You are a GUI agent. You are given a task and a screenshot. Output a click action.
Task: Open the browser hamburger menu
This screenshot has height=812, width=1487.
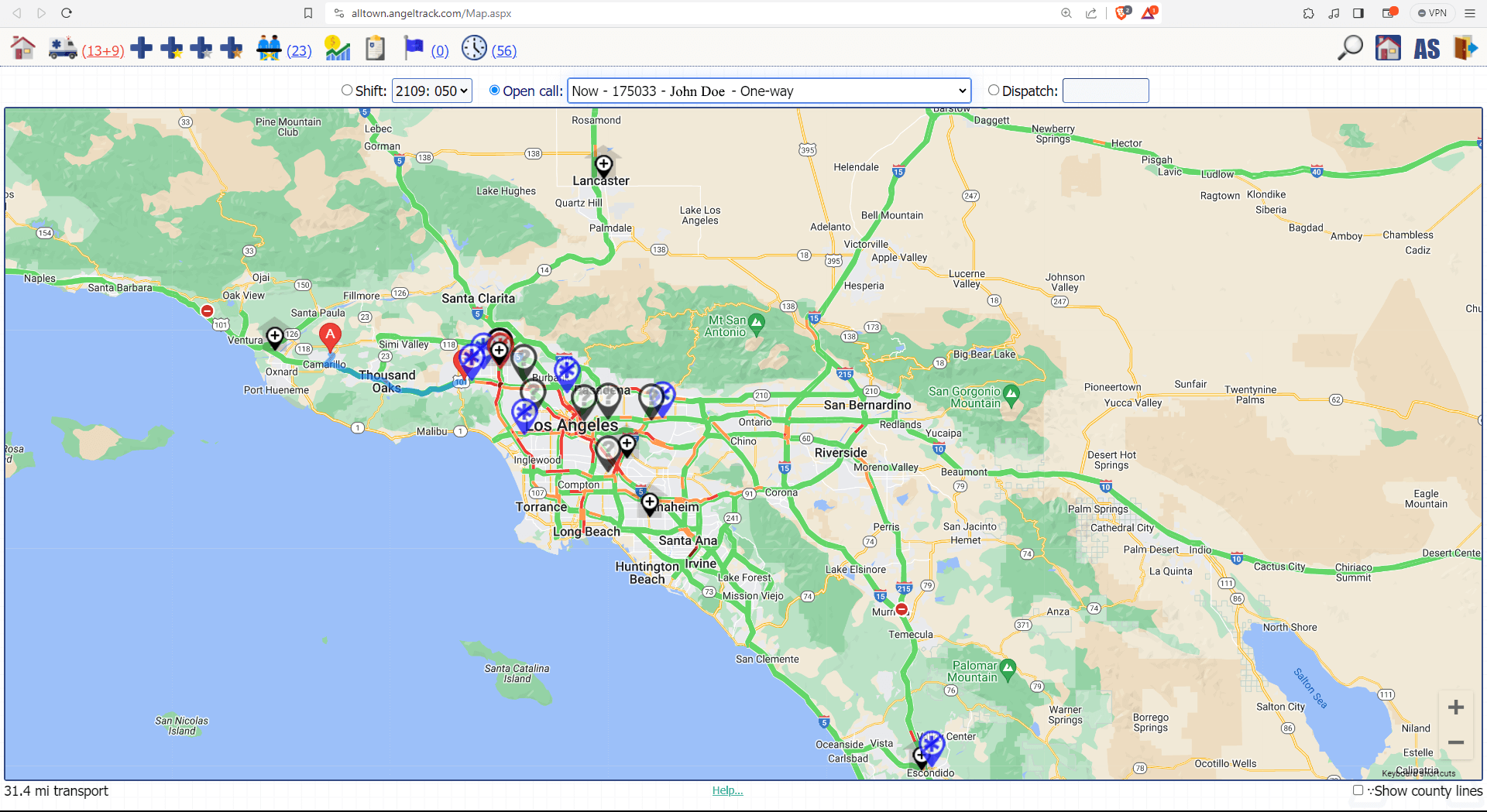click(1470, 13)
